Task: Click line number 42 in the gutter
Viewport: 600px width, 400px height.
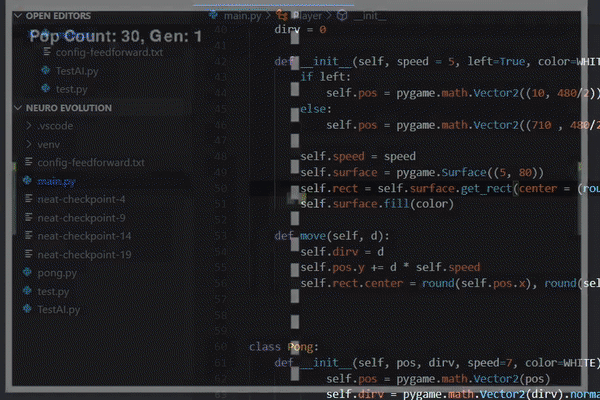Action: tap(221, 62)
